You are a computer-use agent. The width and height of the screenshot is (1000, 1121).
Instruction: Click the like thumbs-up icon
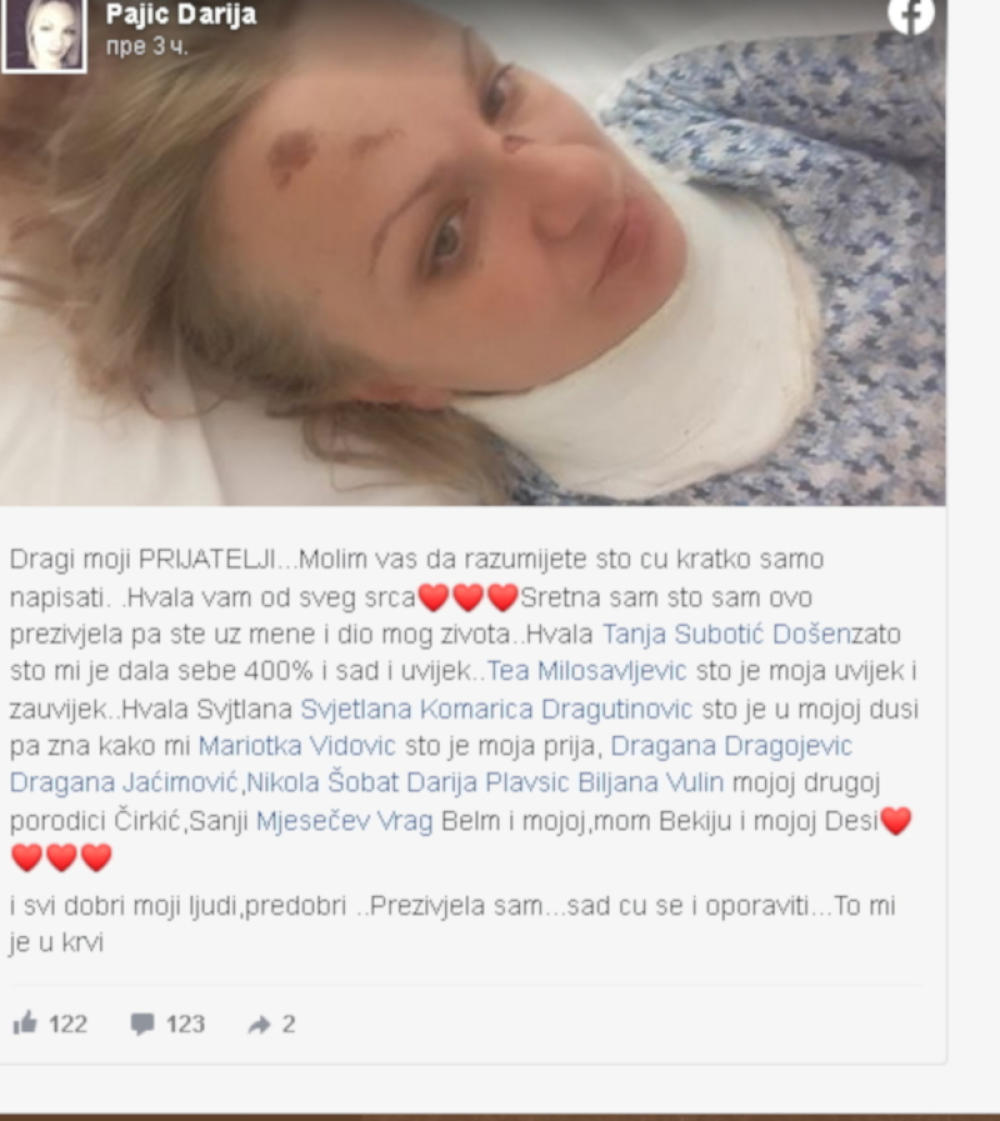[25, 1023]
